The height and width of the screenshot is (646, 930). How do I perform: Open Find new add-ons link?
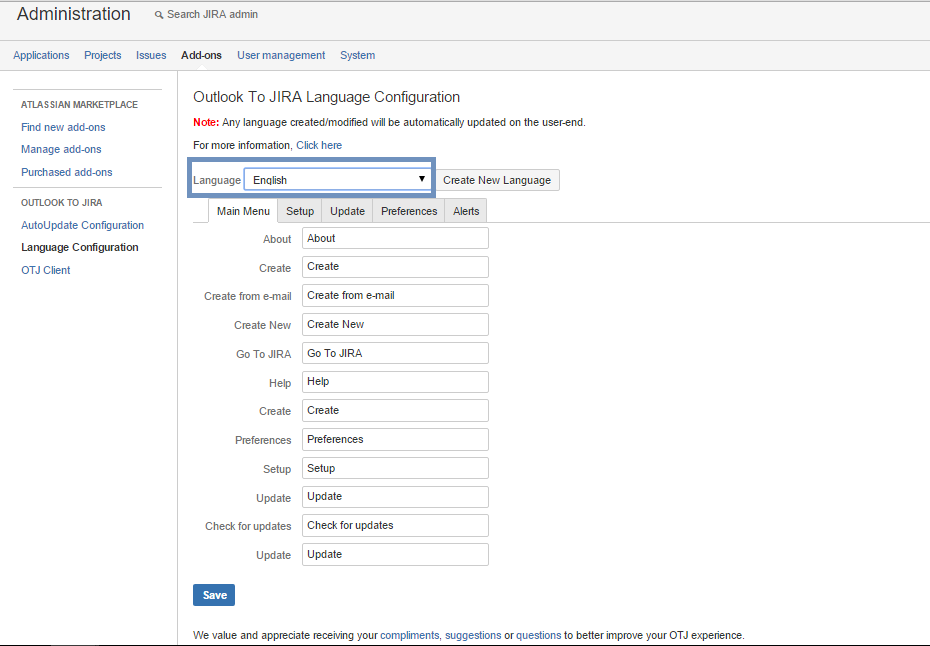[x=63, y=127]
